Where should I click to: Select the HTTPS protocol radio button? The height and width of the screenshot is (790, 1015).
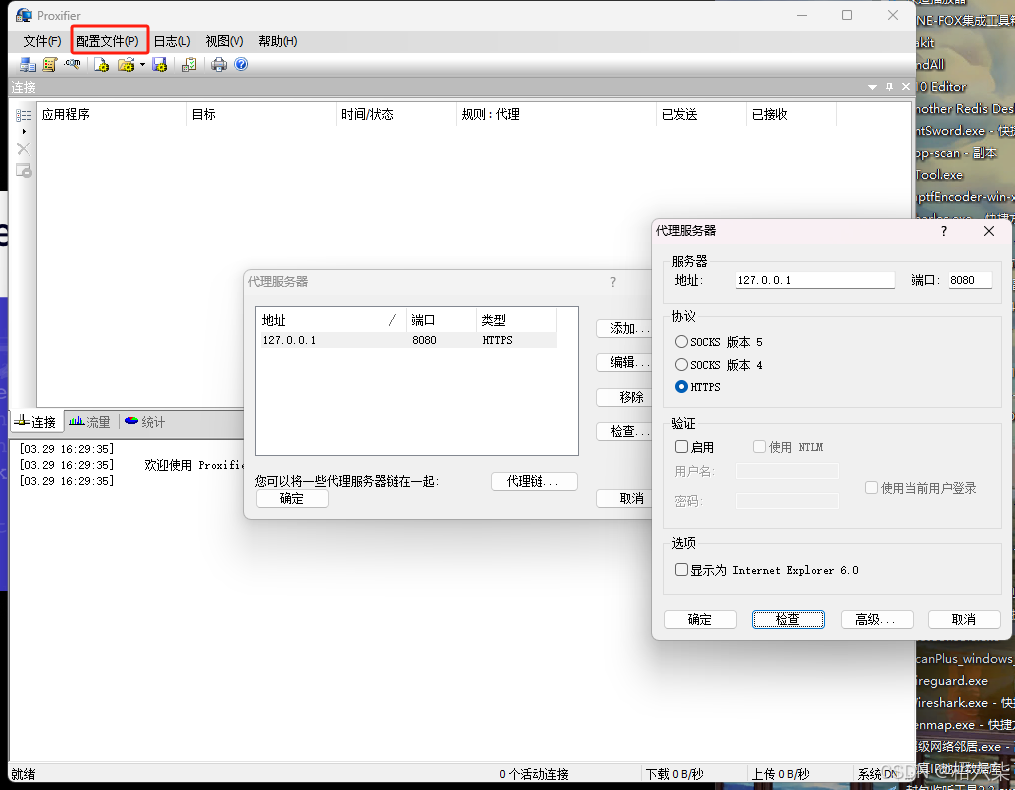tap(681, 387)
